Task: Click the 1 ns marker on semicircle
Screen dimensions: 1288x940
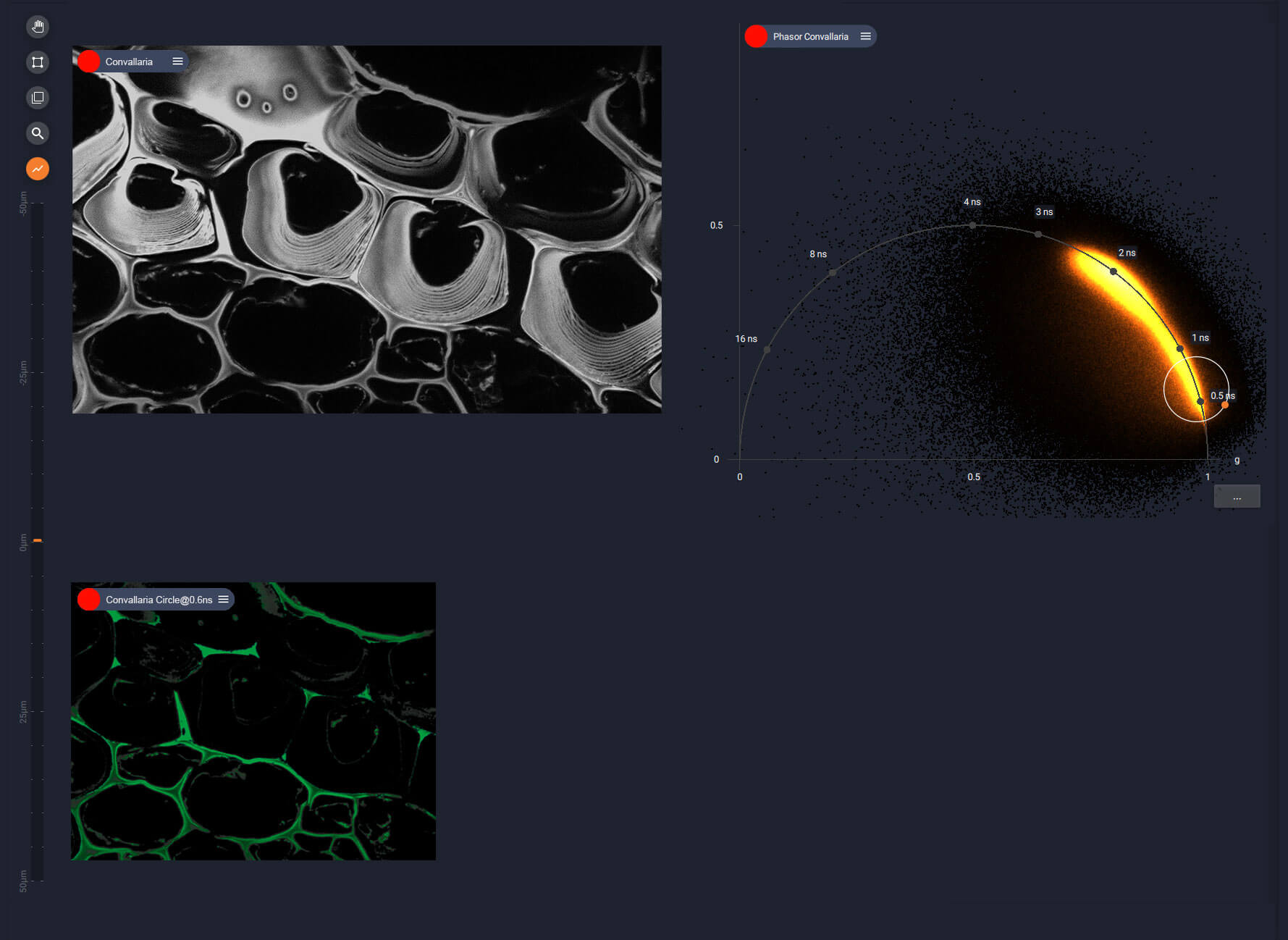Action: tap(1180, 348)
